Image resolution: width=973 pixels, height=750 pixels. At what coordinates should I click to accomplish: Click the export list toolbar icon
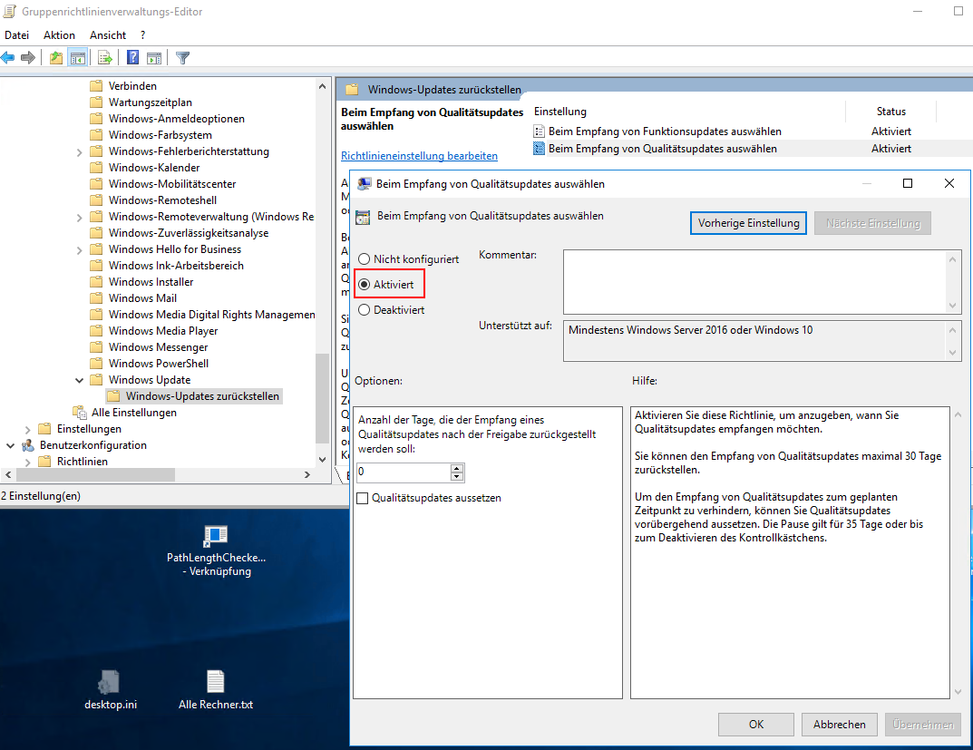click(x=106, y=57)
